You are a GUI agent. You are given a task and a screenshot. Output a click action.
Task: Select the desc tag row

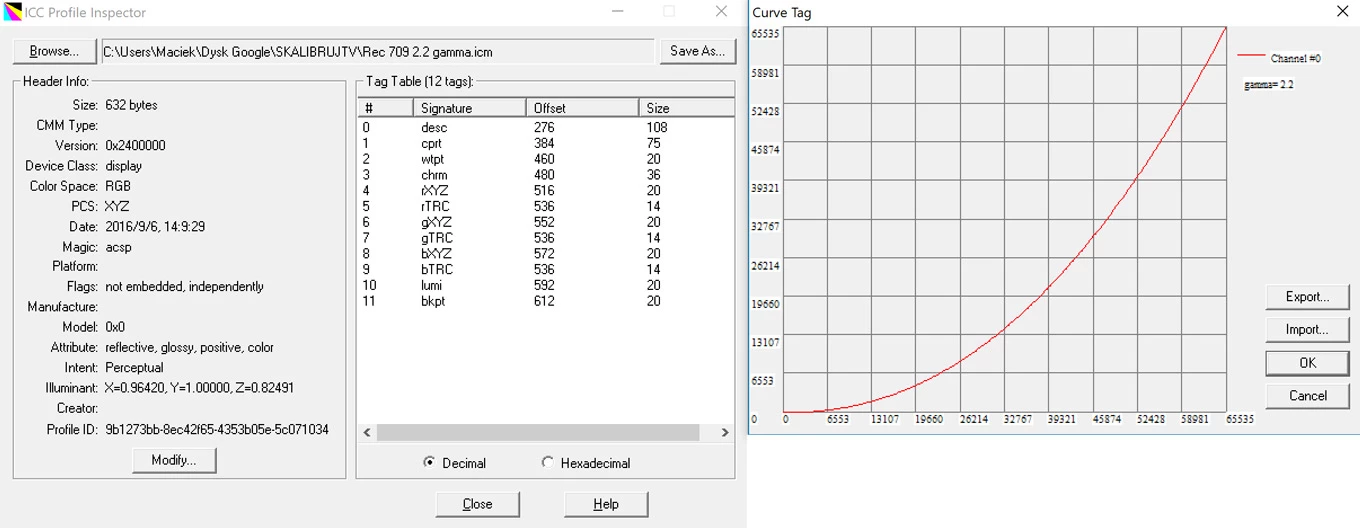click(545, 127)
